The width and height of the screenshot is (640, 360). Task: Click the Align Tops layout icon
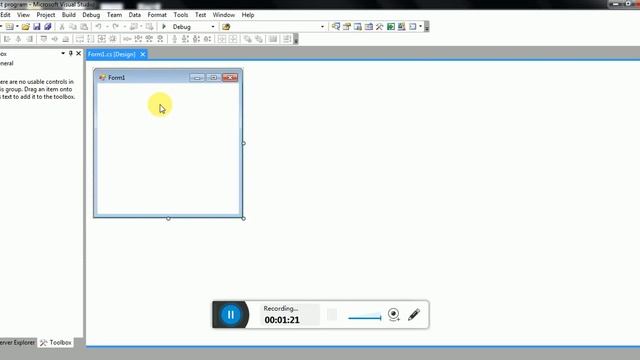(x=43, y=39)
